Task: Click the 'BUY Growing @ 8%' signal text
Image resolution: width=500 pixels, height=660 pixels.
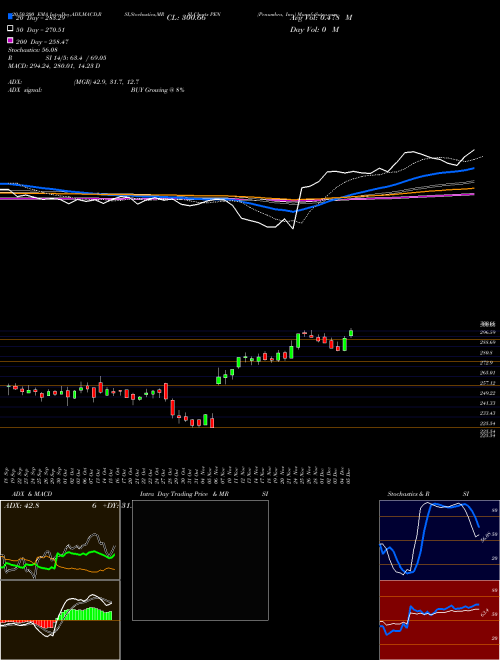Action: (157, 90)
